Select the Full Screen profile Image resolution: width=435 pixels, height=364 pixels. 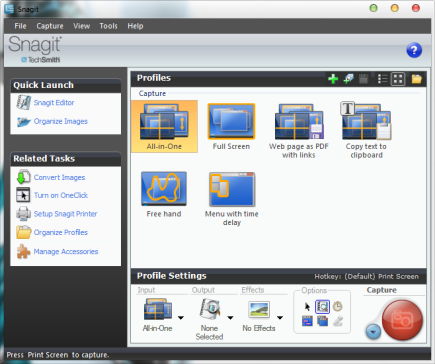pos(231,126)
